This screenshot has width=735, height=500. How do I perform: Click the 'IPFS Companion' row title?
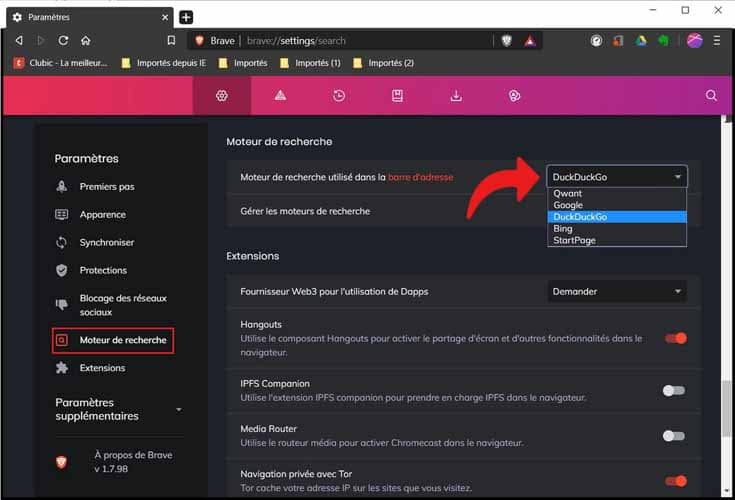tap(275, 383)
